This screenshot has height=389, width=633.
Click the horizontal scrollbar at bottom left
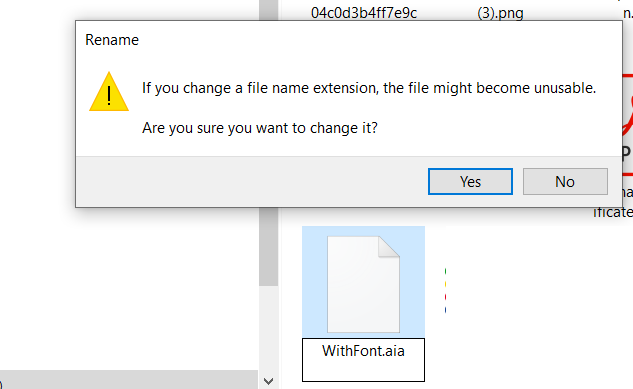coord(129,380)
